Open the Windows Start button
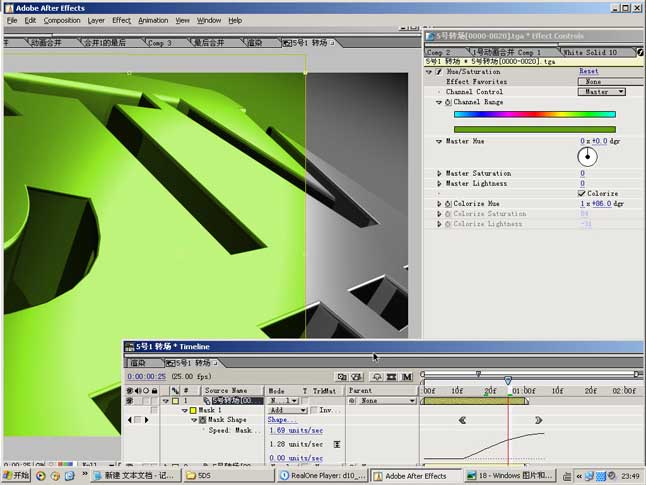The width and height of the screenshot is (646, 485). 16,476
